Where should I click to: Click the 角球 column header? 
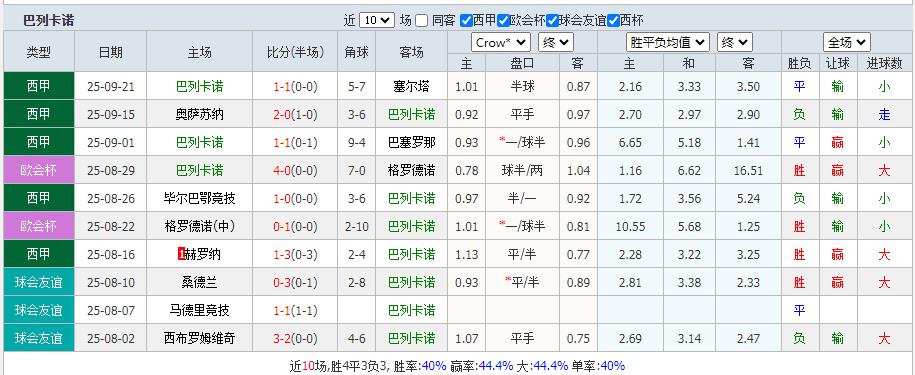coord(357,52)
